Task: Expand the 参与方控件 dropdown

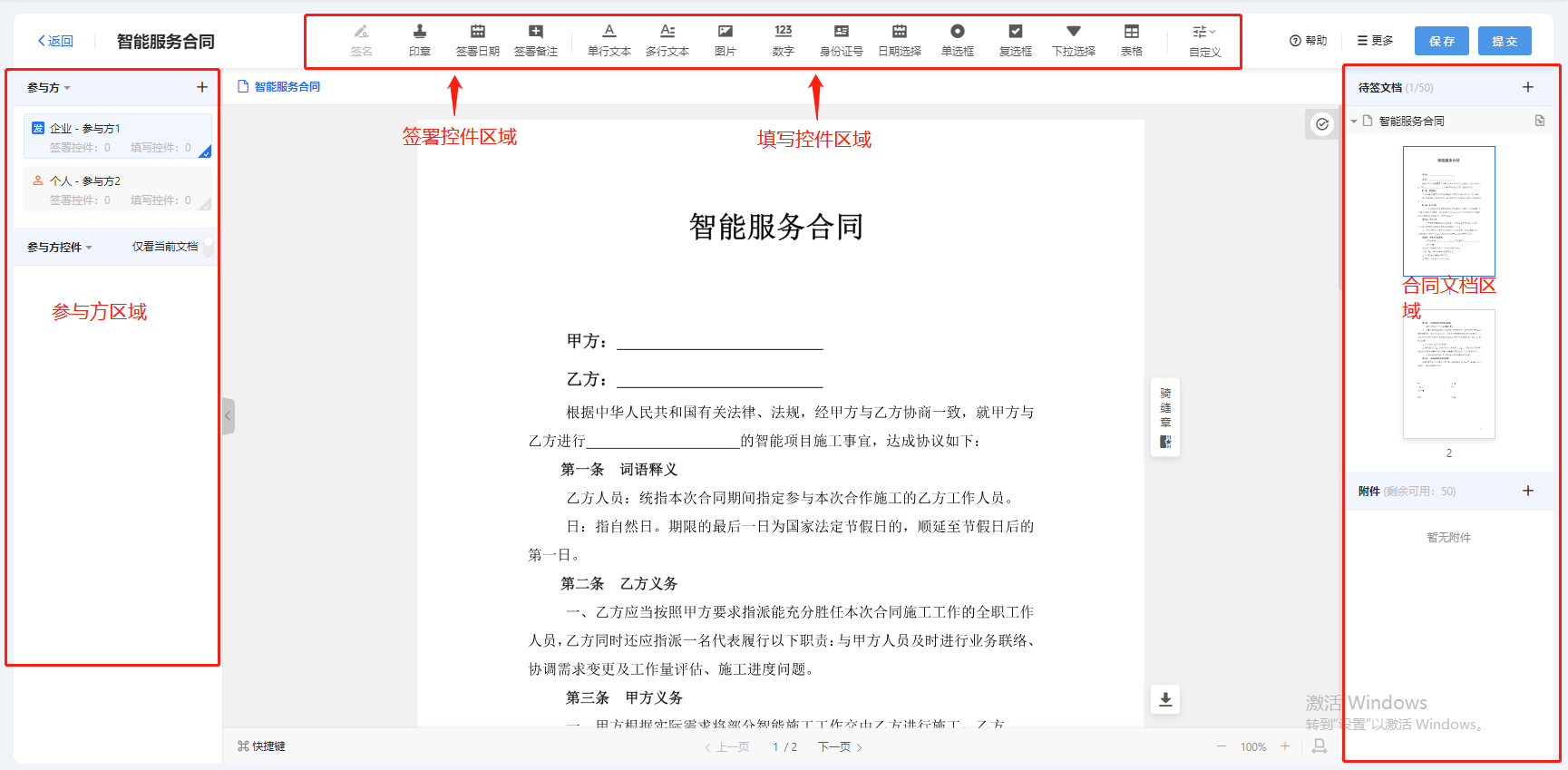Action: pos(60,247)
